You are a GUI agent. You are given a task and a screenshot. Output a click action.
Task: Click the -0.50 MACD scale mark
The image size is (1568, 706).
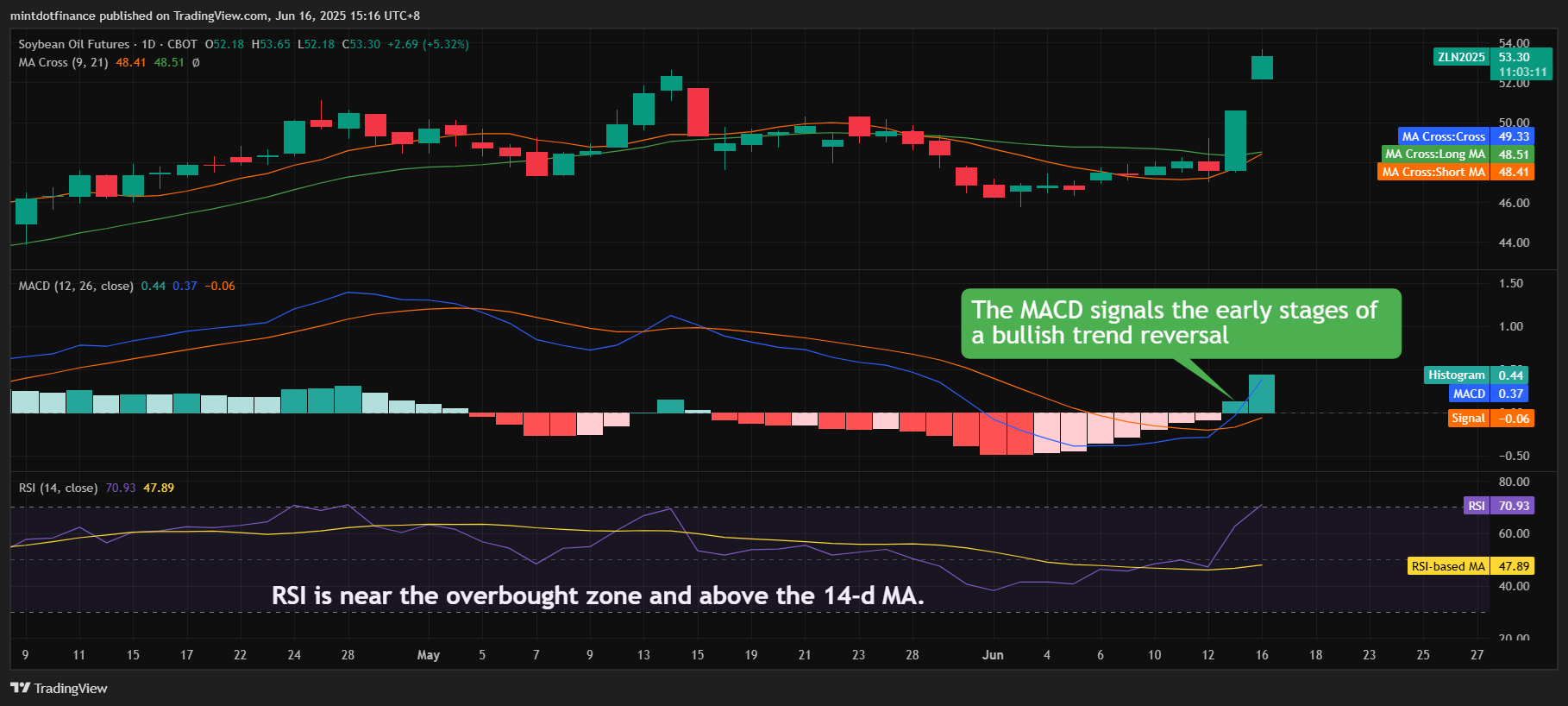coord(1514,456)
